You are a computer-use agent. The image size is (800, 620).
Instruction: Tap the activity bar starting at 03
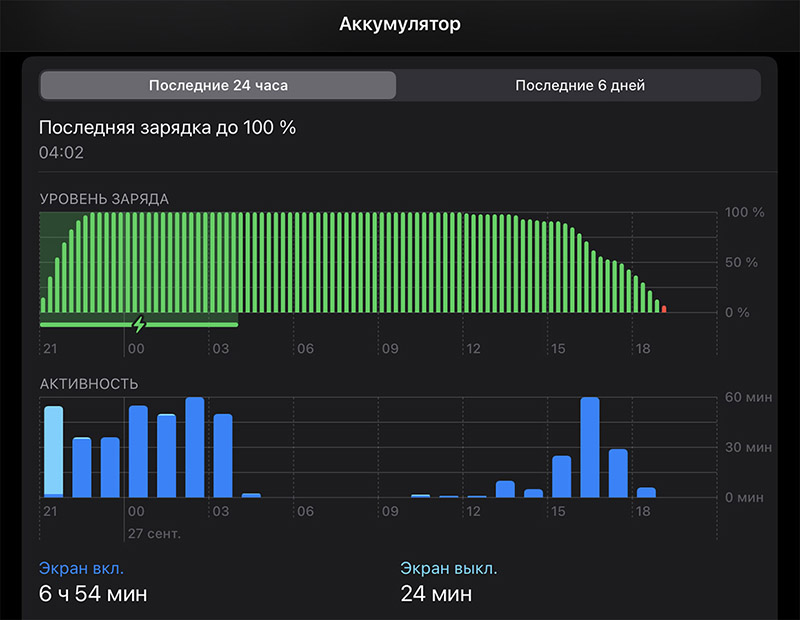tap(223, 455)
